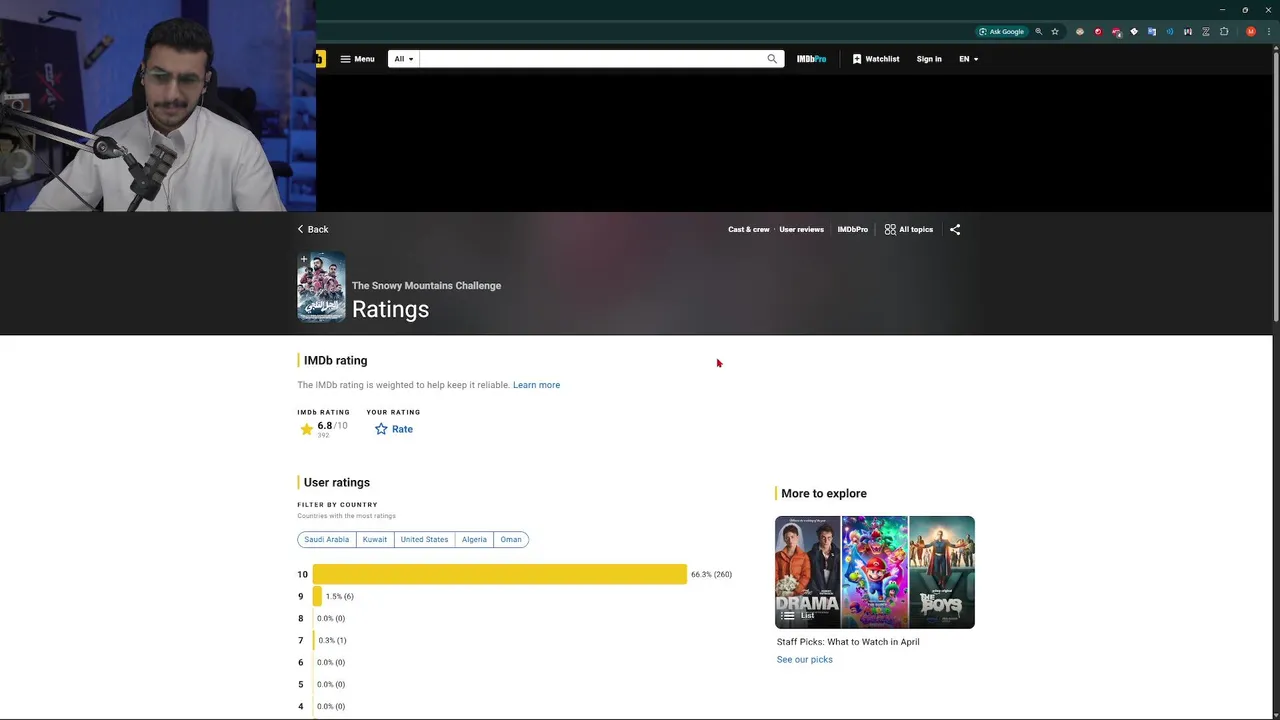
Task: Open the Chrome three-dot menu
Action: (x=1269, y=32)
